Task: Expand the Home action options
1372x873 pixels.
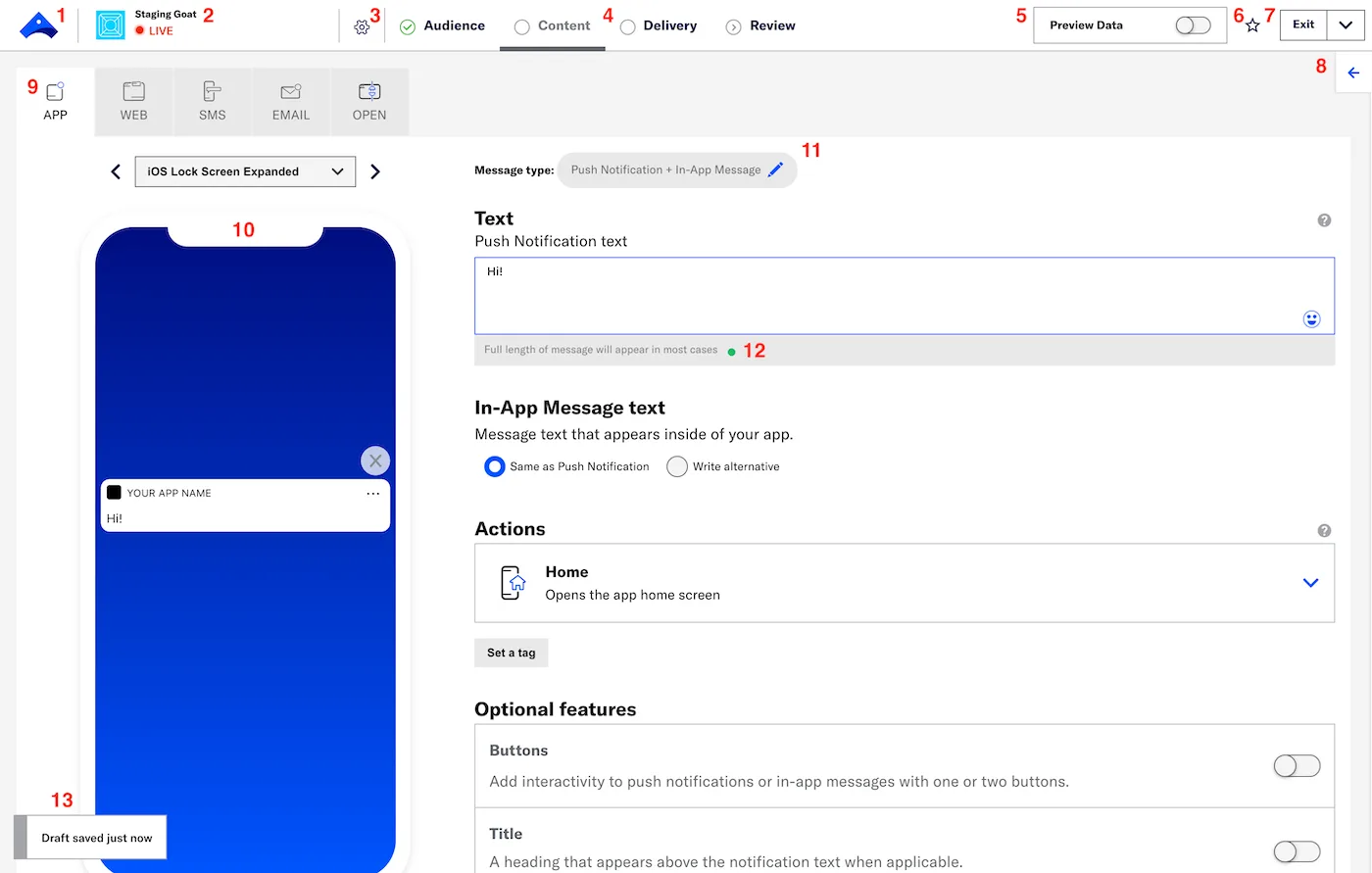Action: [1310, 582]
